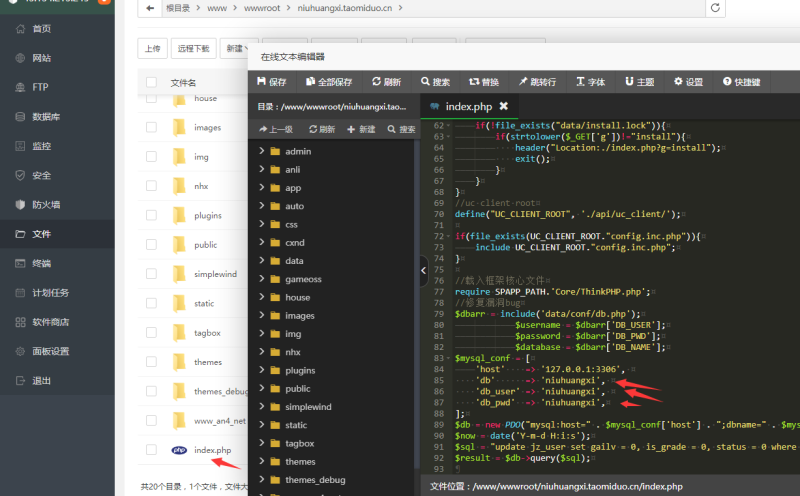
Task: Open 快捷键 shortcuts help in the editor toolbar
Action: pos(741,82)
